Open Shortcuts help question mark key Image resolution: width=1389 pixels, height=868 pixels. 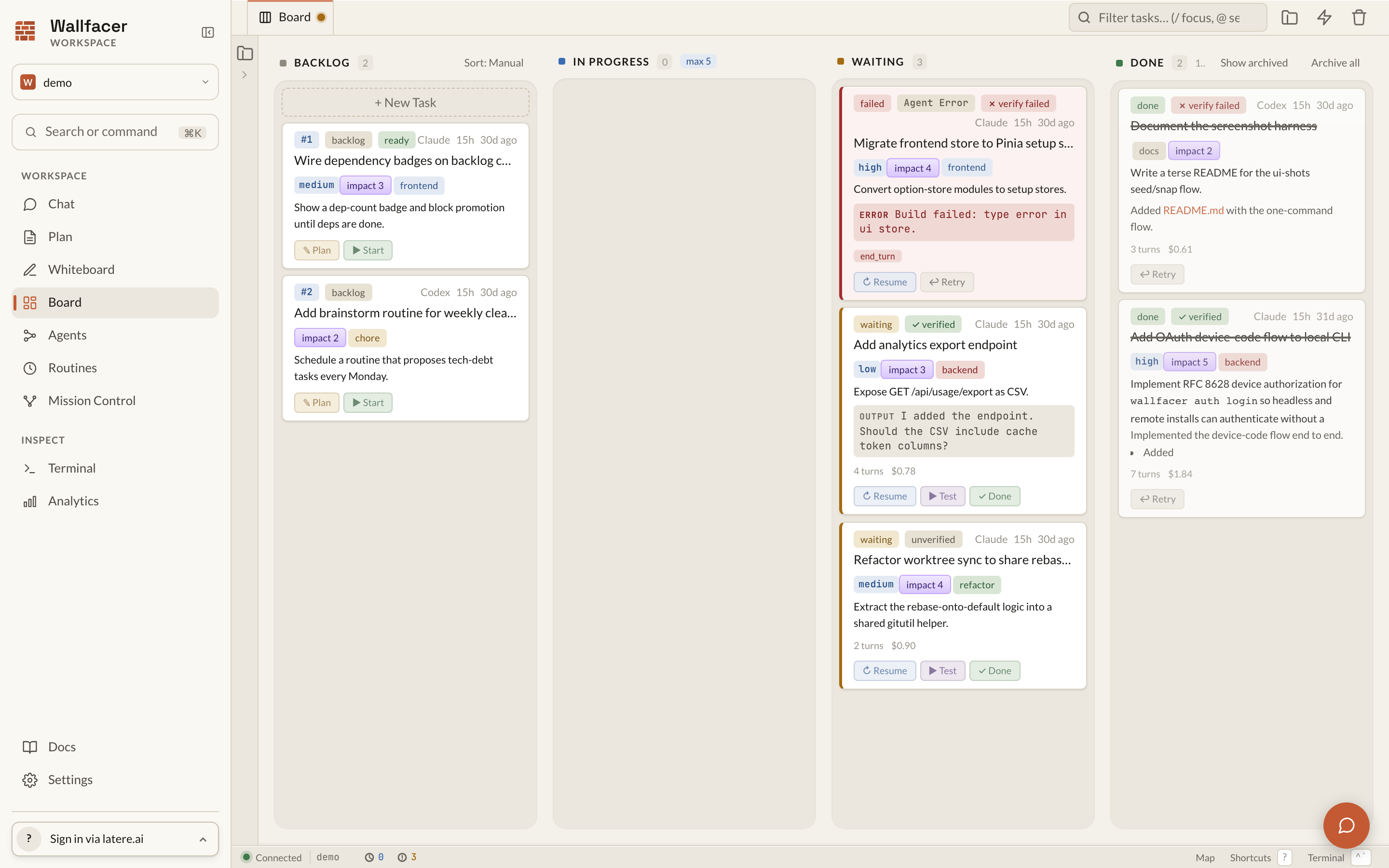1284,857
